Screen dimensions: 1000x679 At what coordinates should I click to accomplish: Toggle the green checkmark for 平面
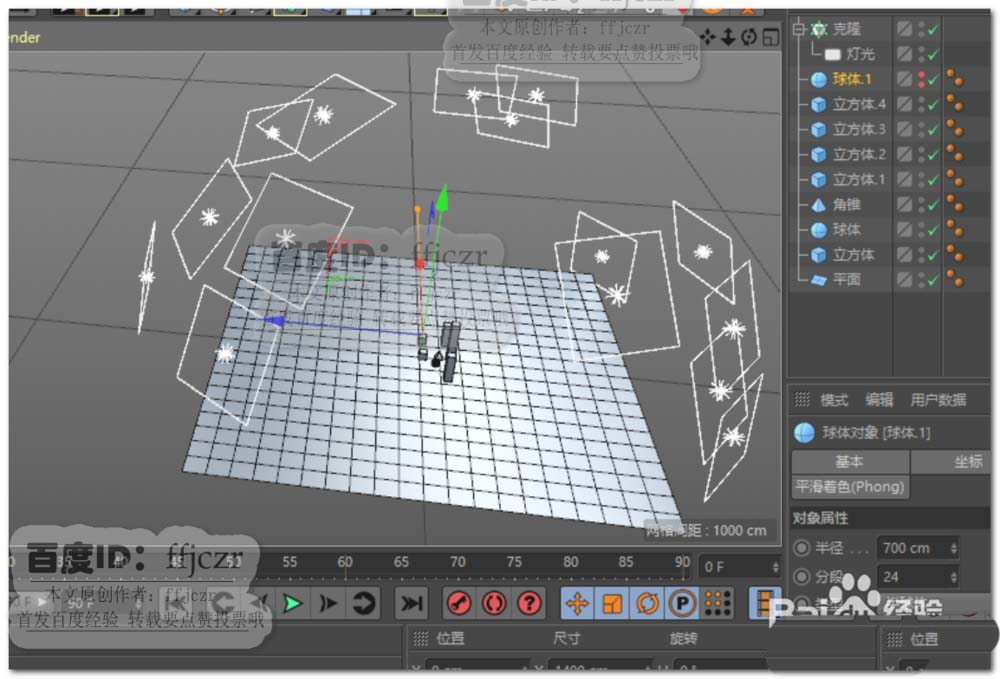(933, 280)
